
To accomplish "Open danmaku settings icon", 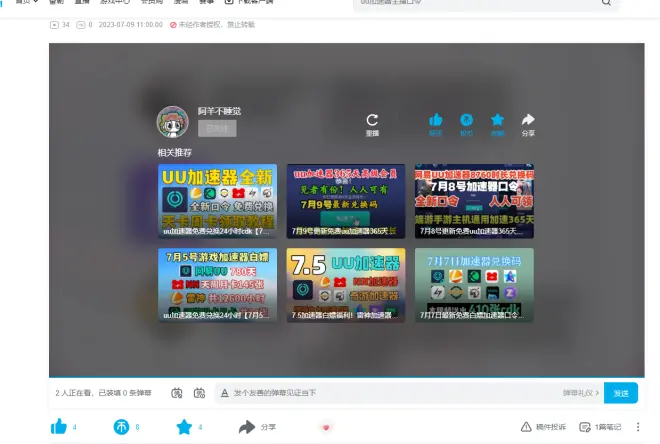I will click(x=199, y=393).
